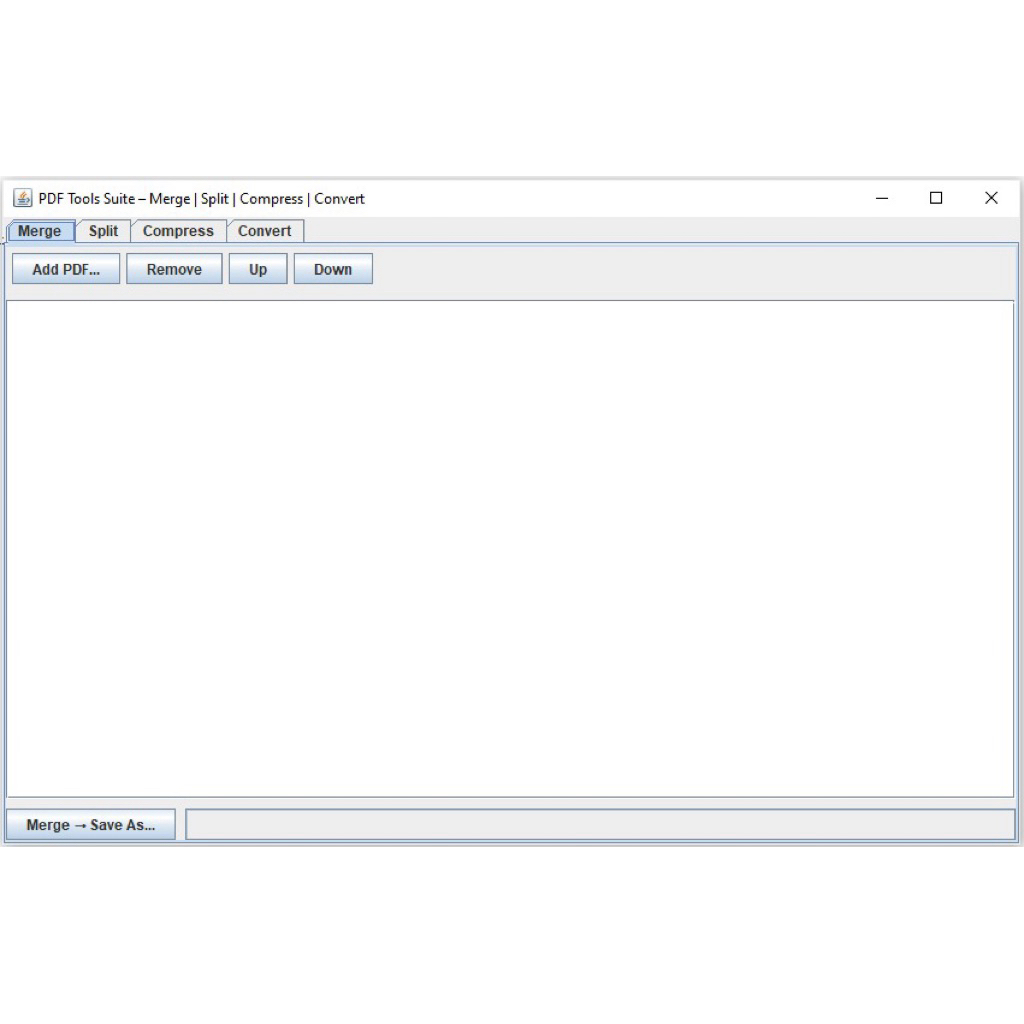Click inside the empty PDF file list
Image resolution: width=1024 pixels, height=1024 pixels.
[x=510, y=550]
